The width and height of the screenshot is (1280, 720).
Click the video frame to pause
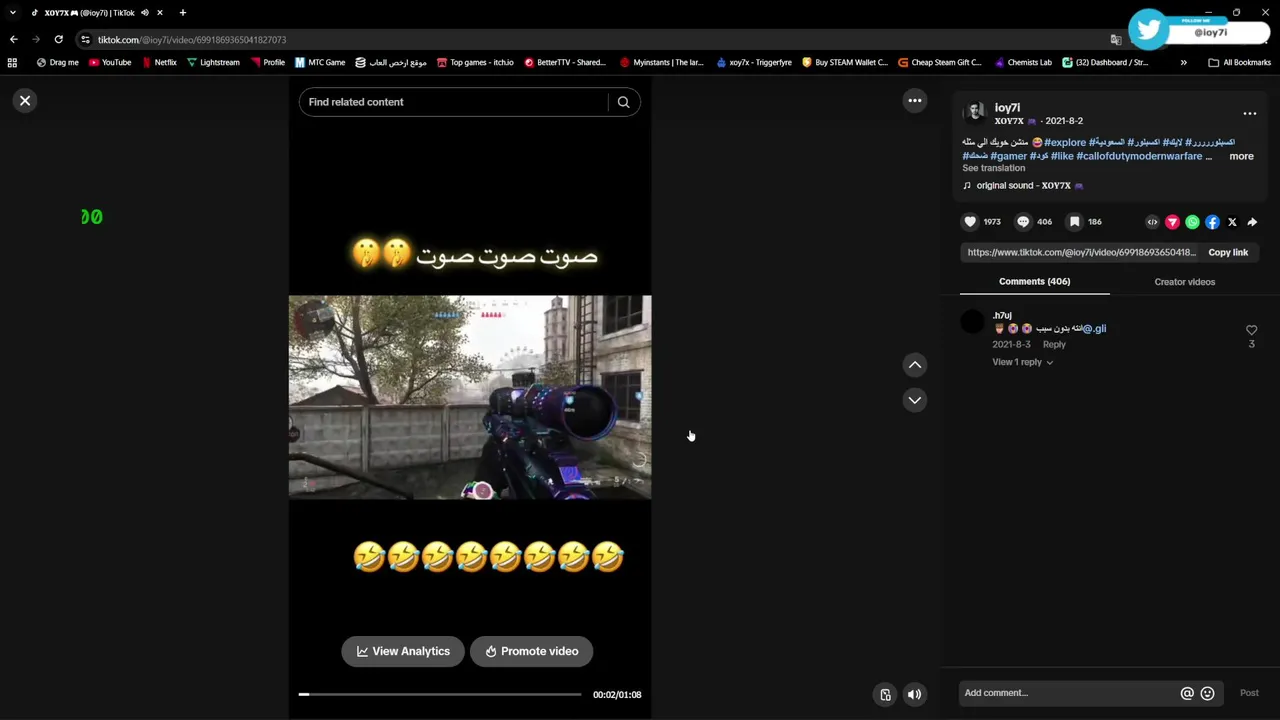coord(470,397)
